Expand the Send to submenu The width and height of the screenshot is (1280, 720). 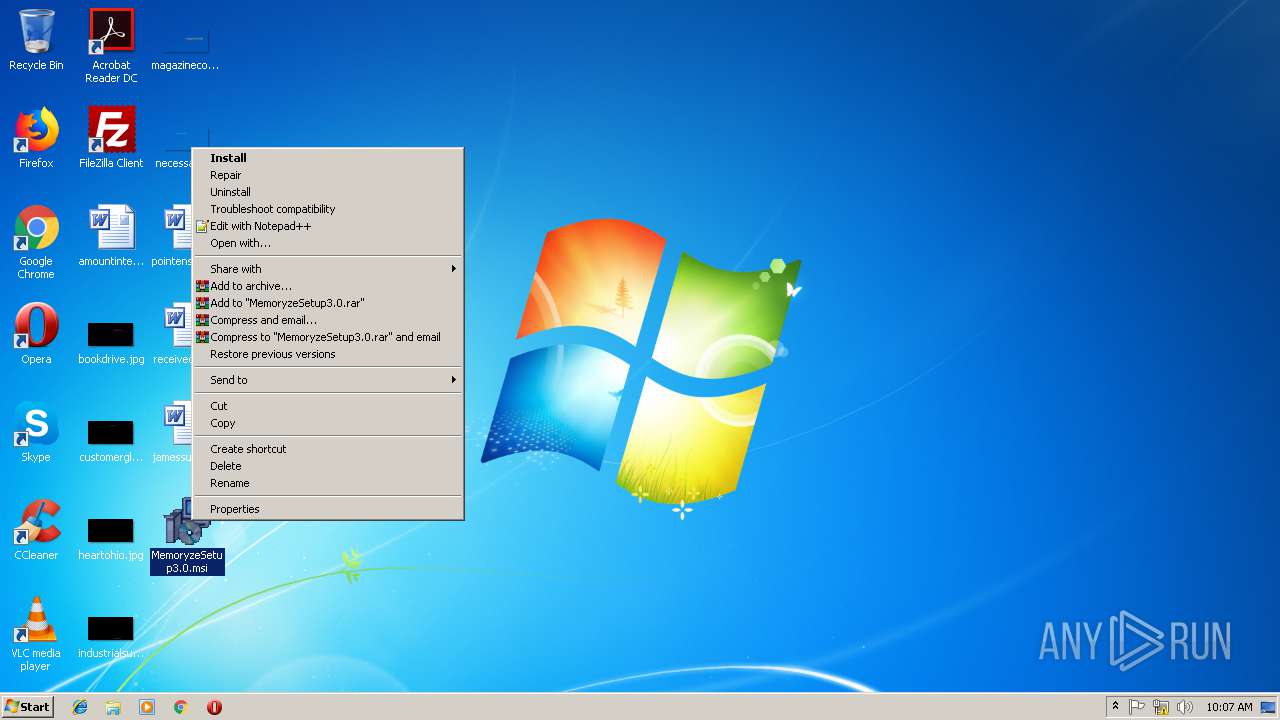(328, 380)
